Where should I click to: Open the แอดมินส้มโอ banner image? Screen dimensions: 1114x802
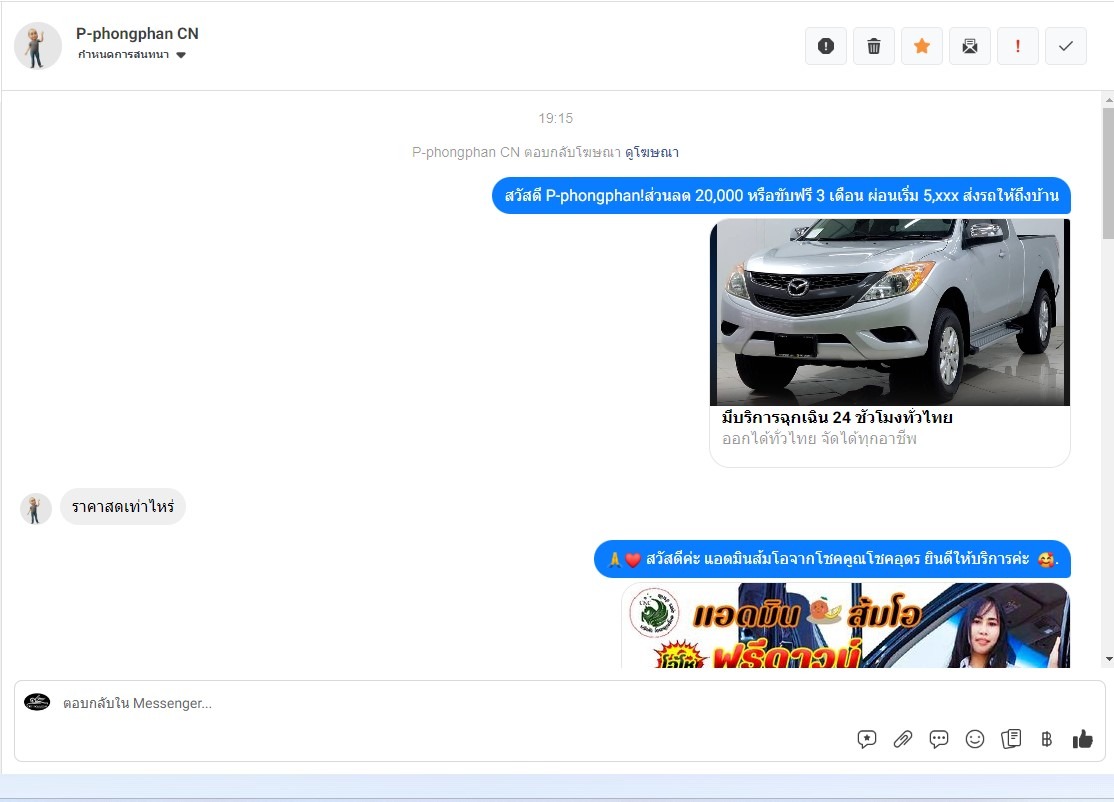(x=845, y=625)
